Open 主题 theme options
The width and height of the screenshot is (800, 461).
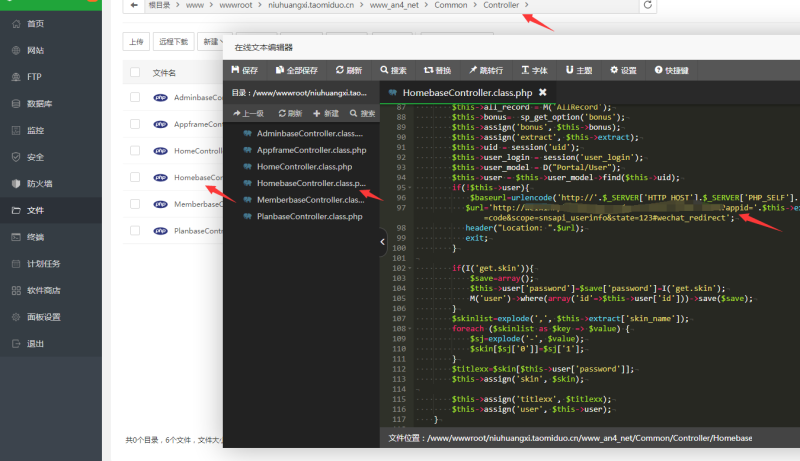tap(579, 70)
